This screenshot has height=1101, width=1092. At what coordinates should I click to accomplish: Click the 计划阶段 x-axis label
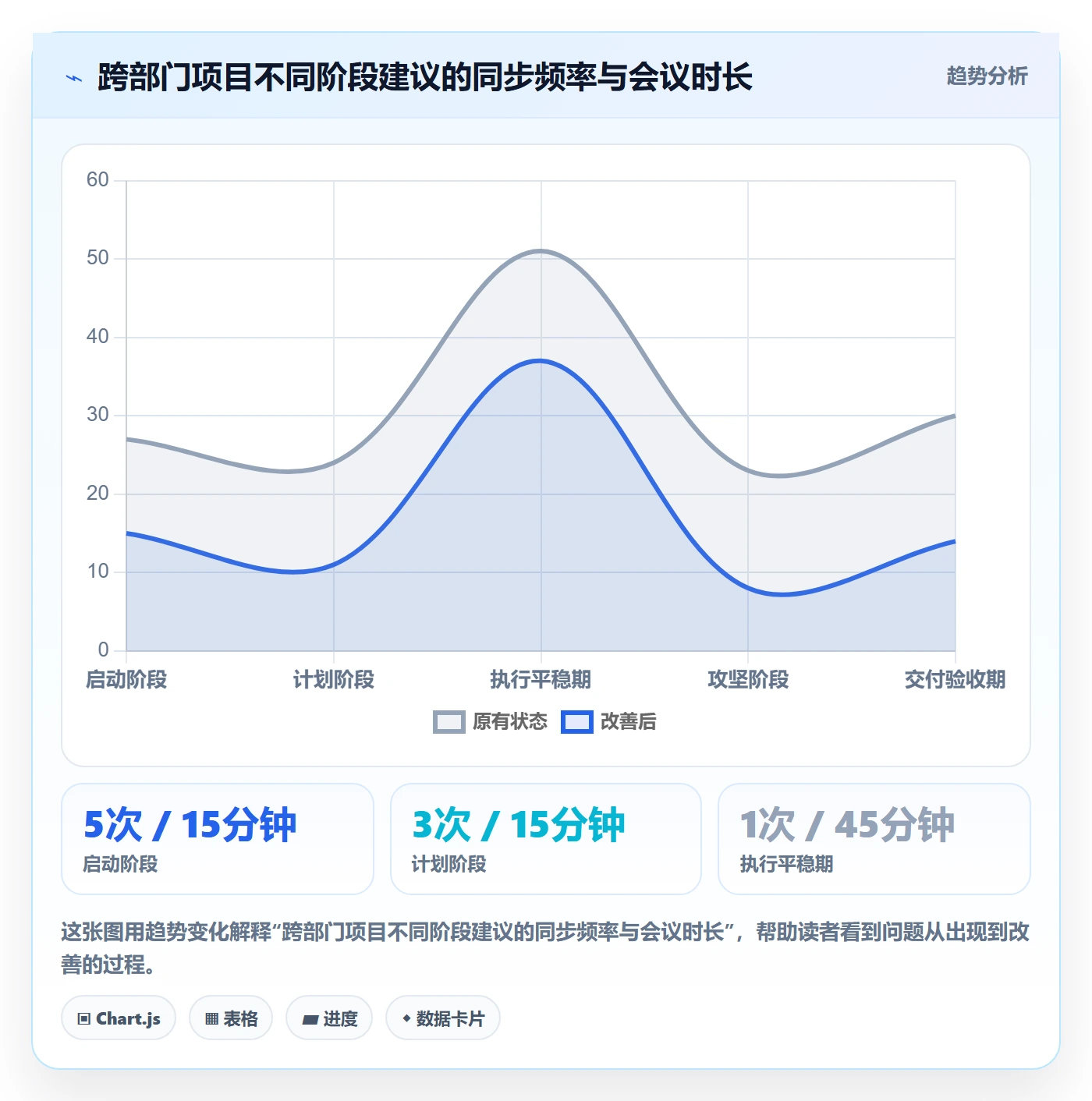[x=334, y=680]
